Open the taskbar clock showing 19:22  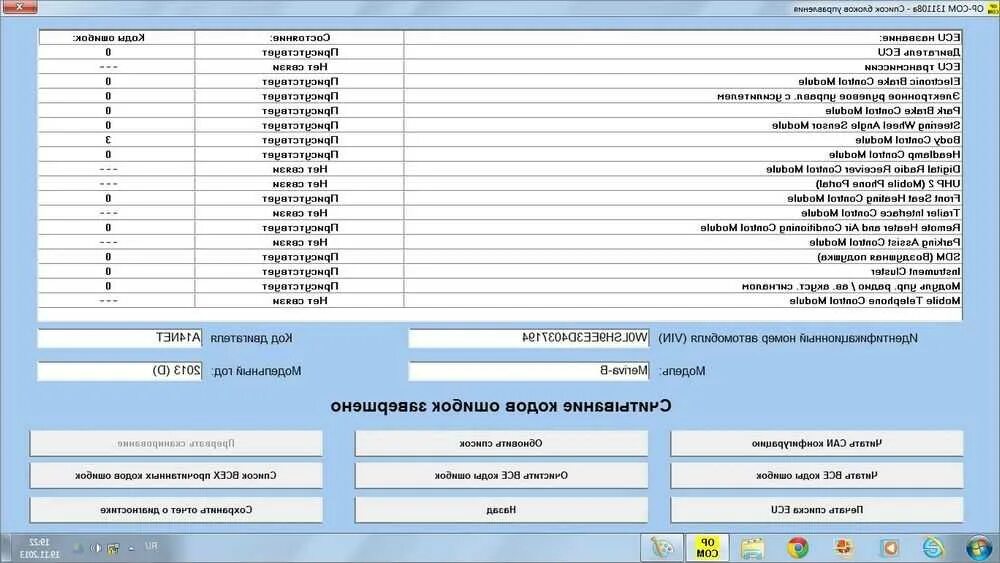39,548
